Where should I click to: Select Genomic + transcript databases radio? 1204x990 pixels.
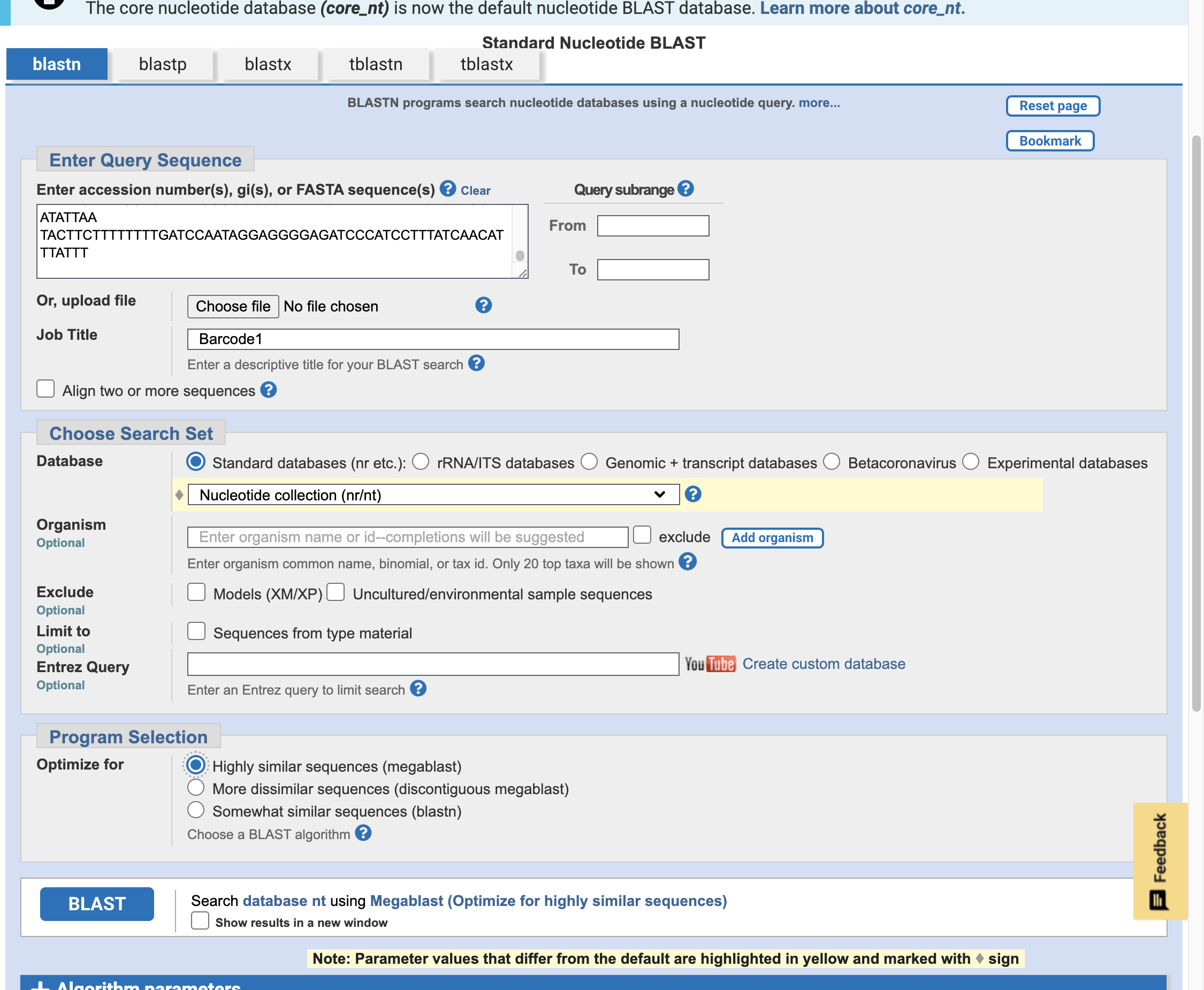click(x=589, y=461)
